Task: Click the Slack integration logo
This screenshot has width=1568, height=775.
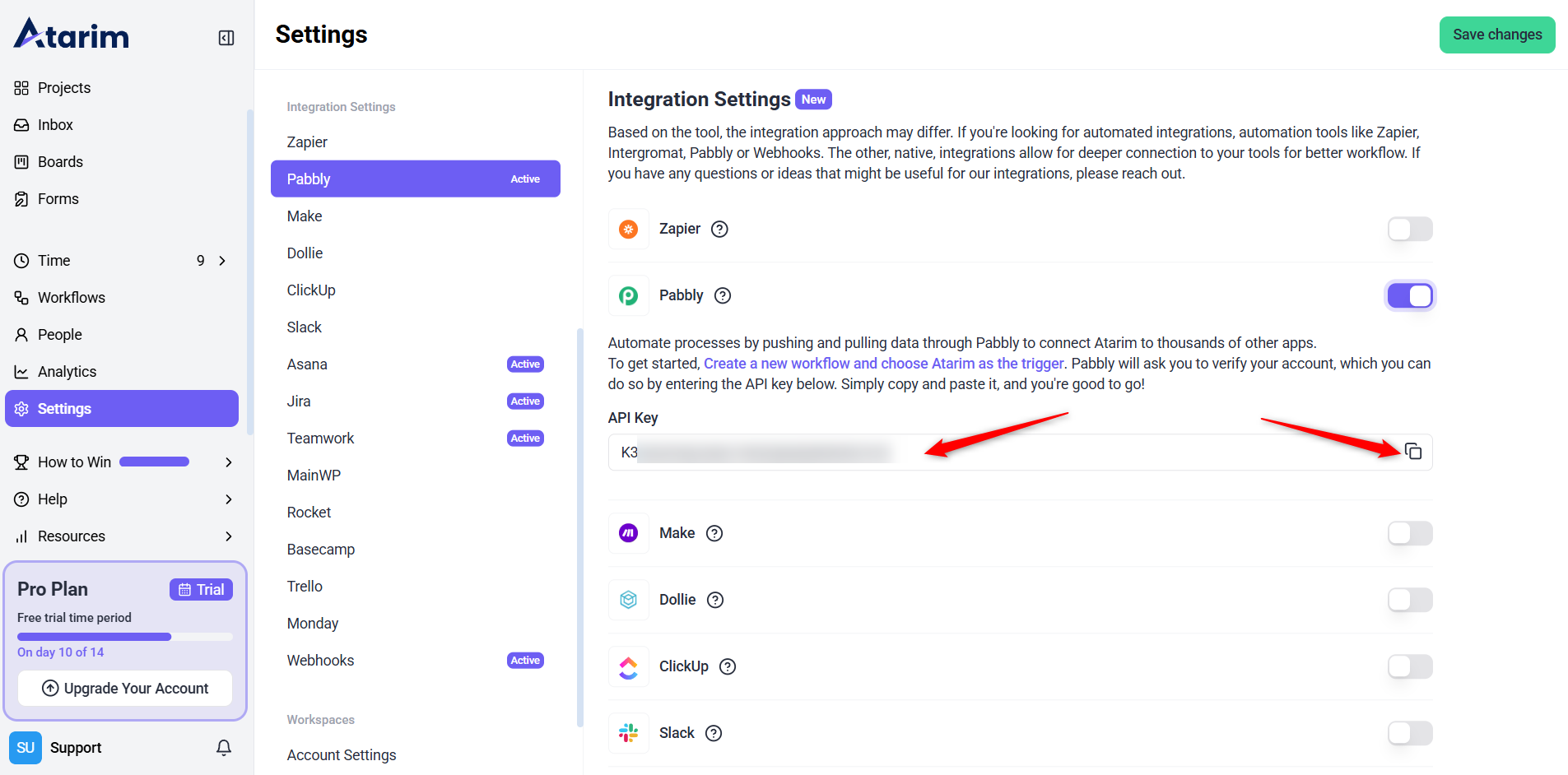Action: (629, 733)
